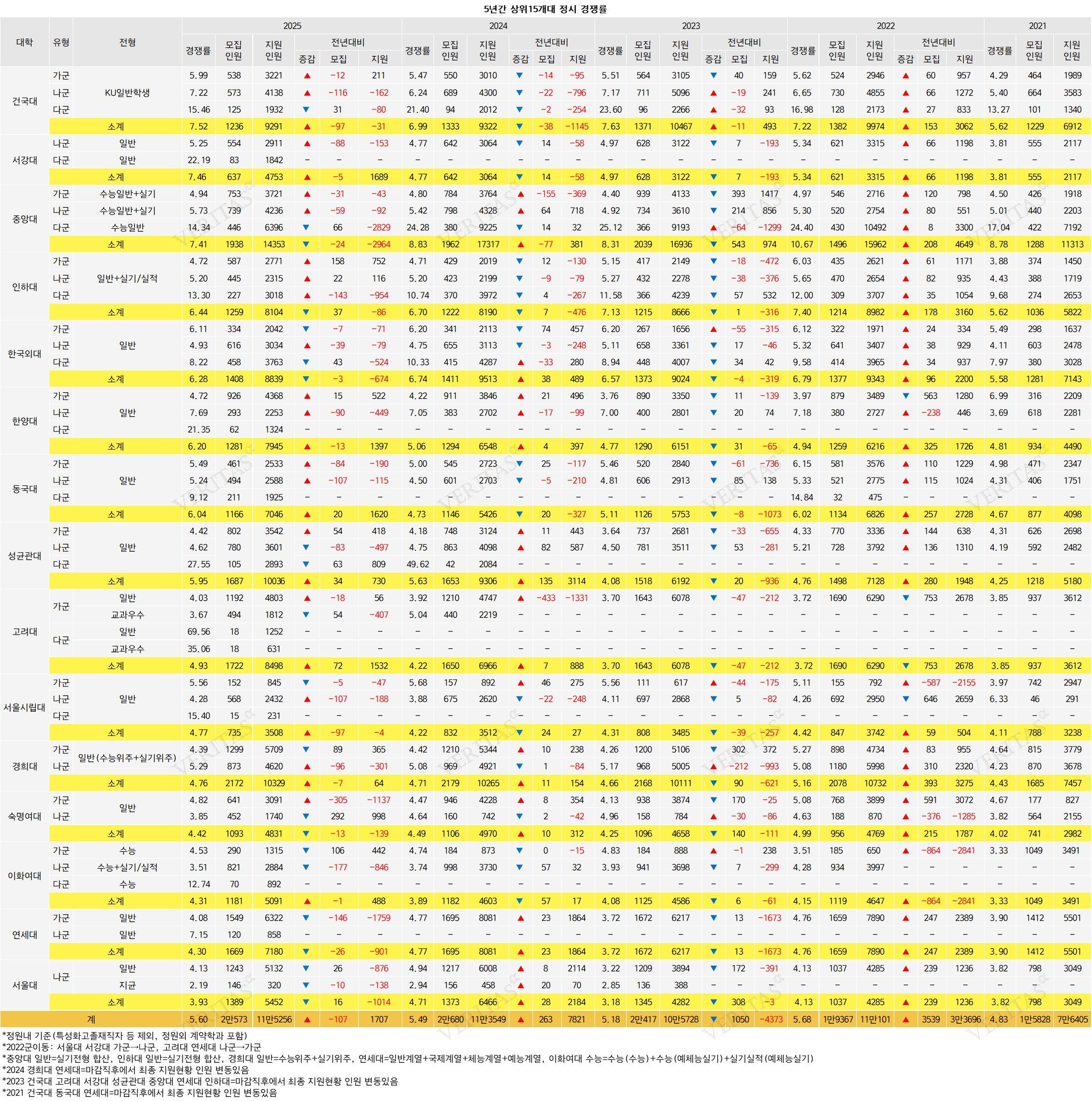Select the 한양대 university cell

pyautogui.click(x=24, y=421)
